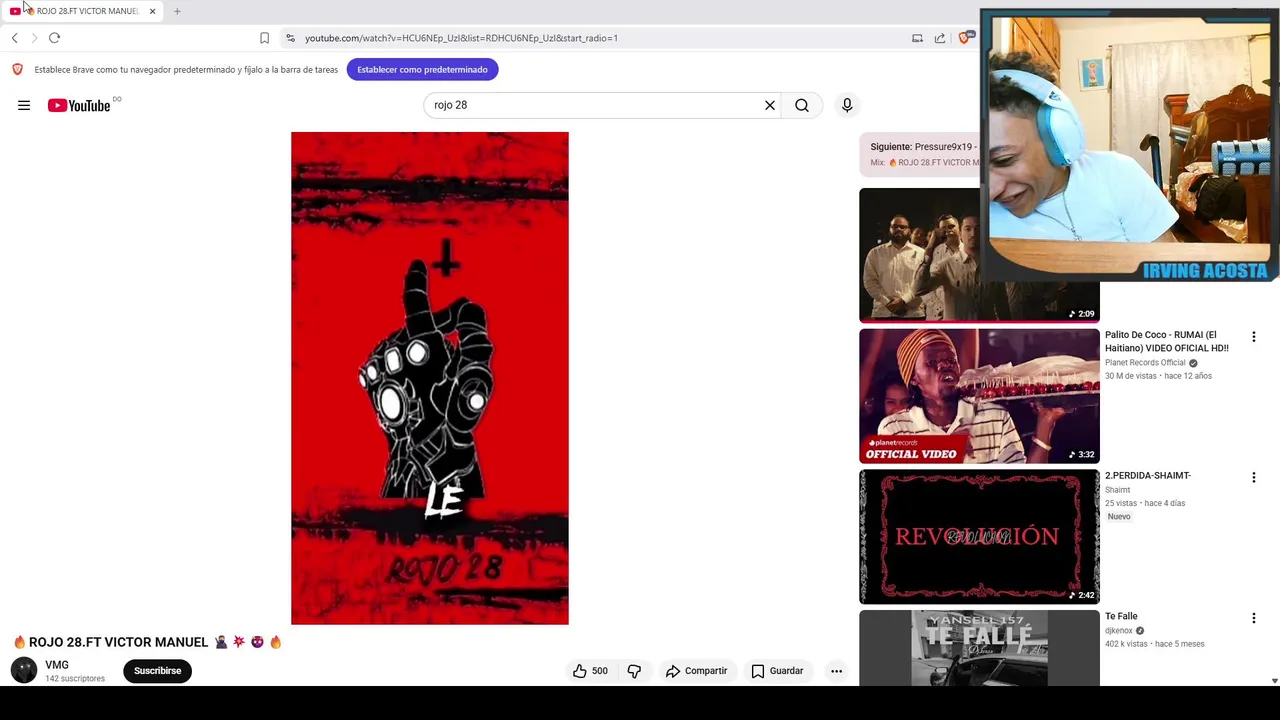Like the video with thumbs up
This screenshot has width=1280, height=720.
click(590, 671)
